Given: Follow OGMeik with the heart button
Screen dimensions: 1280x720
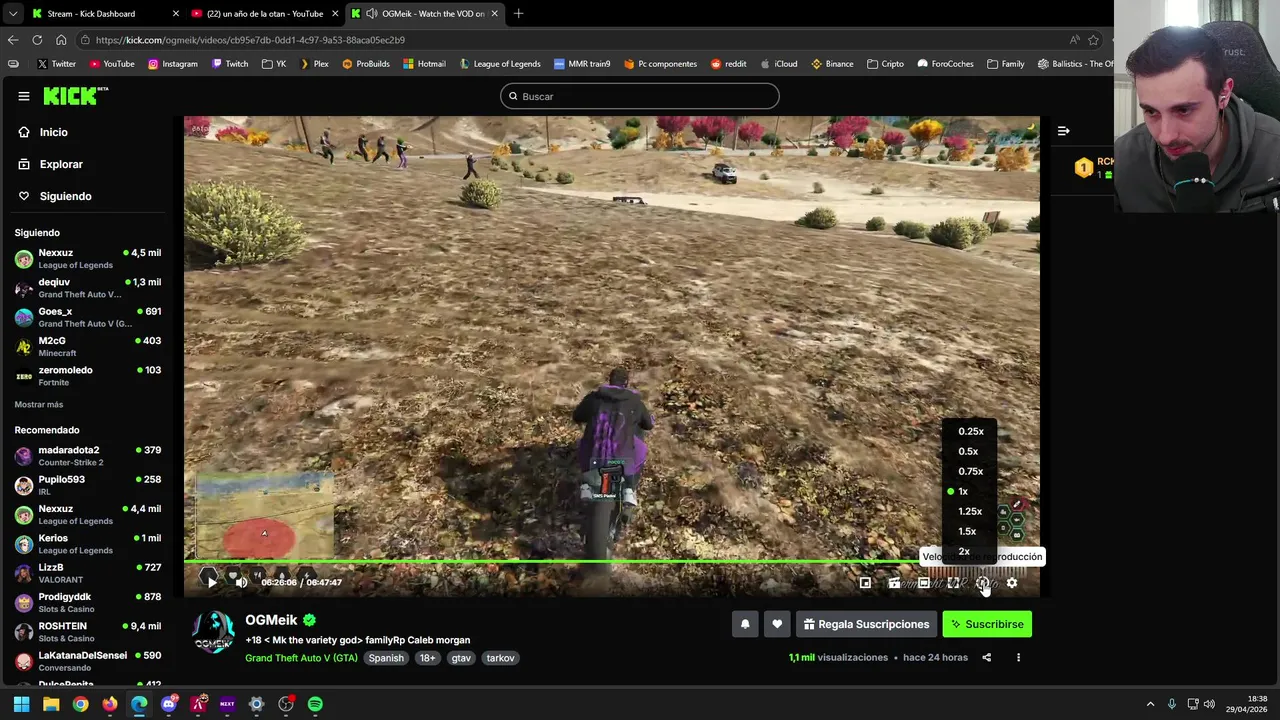Looking at the screenshot, I should tap(777, 624).
